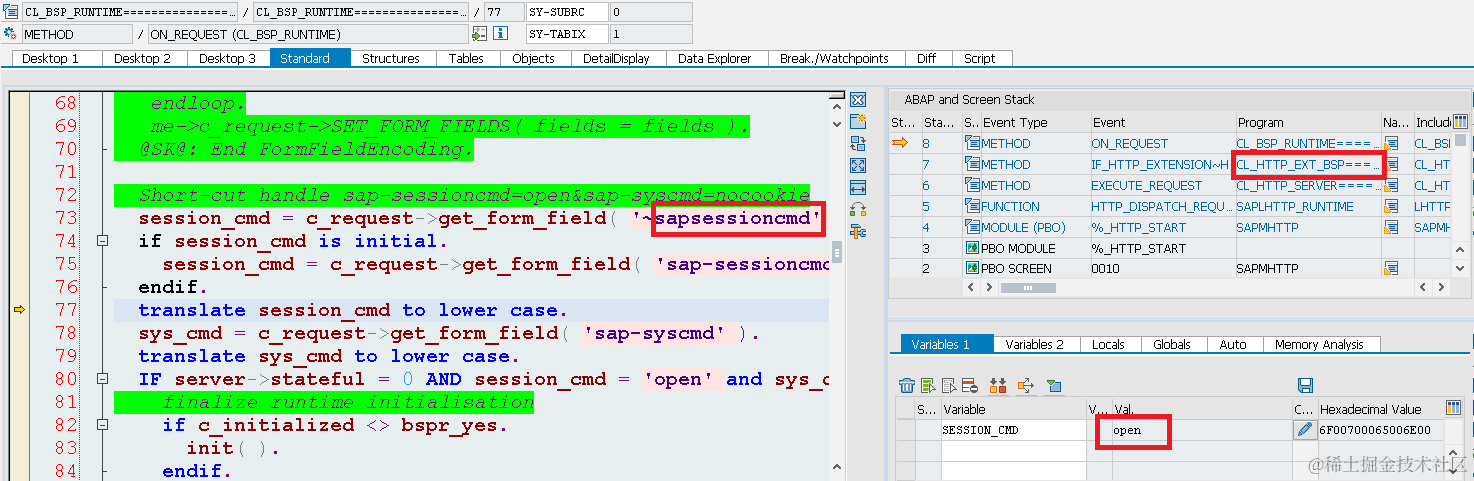Click navigate icon in ON_REQUEST stack row
The height and width of the screenshot is (481, 1474).
[x=1391, y=144]
